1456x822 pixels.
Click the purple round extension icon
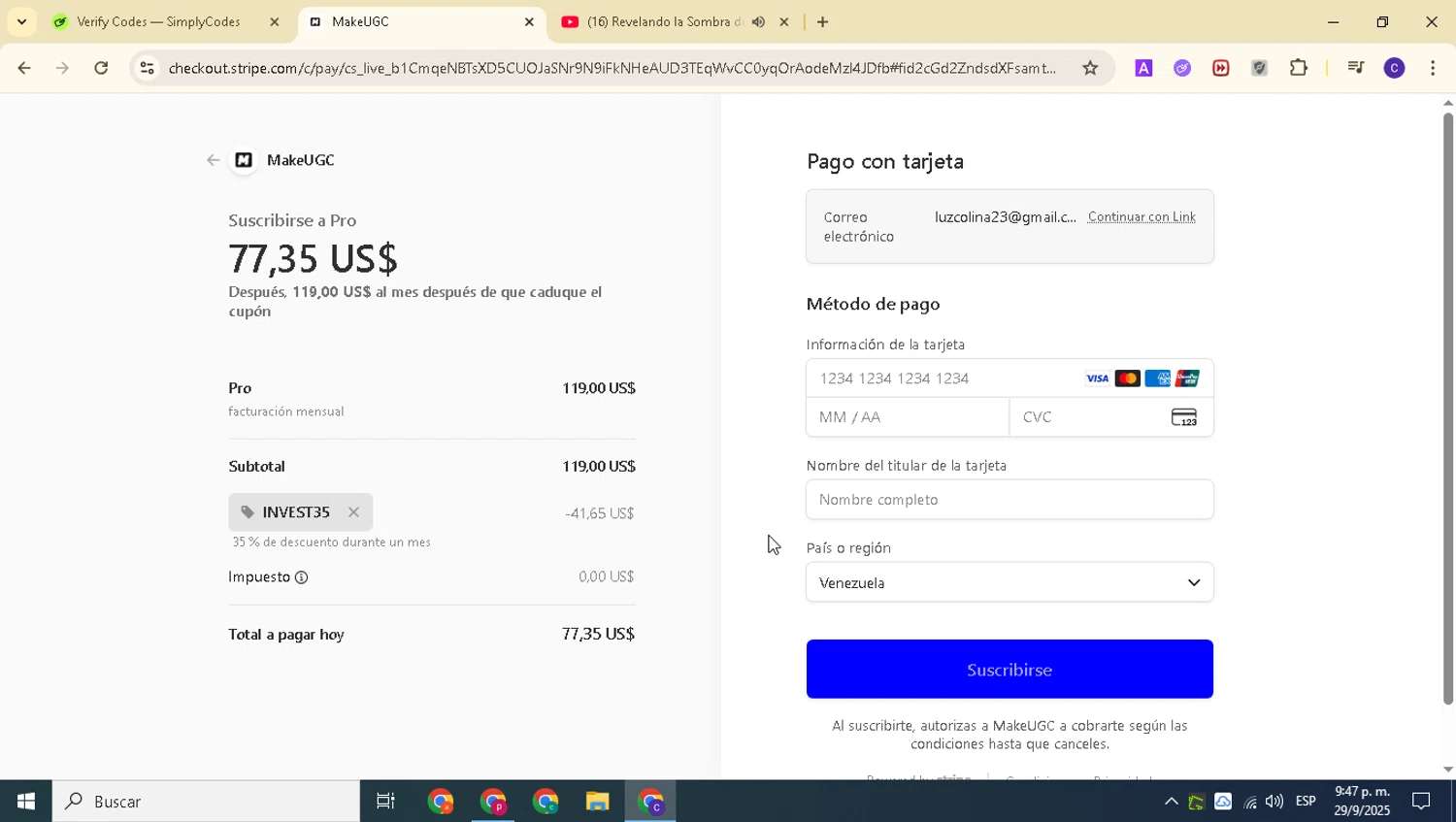(1182, 68)
